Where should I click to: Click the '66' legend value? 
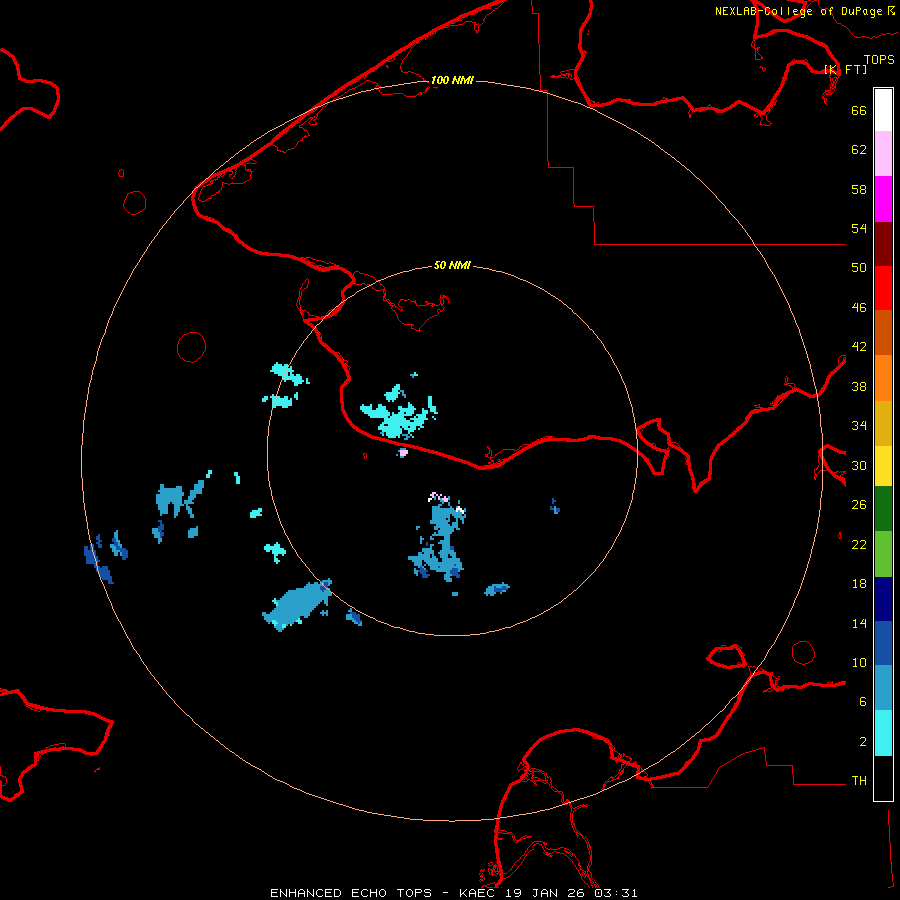[859, 110]
